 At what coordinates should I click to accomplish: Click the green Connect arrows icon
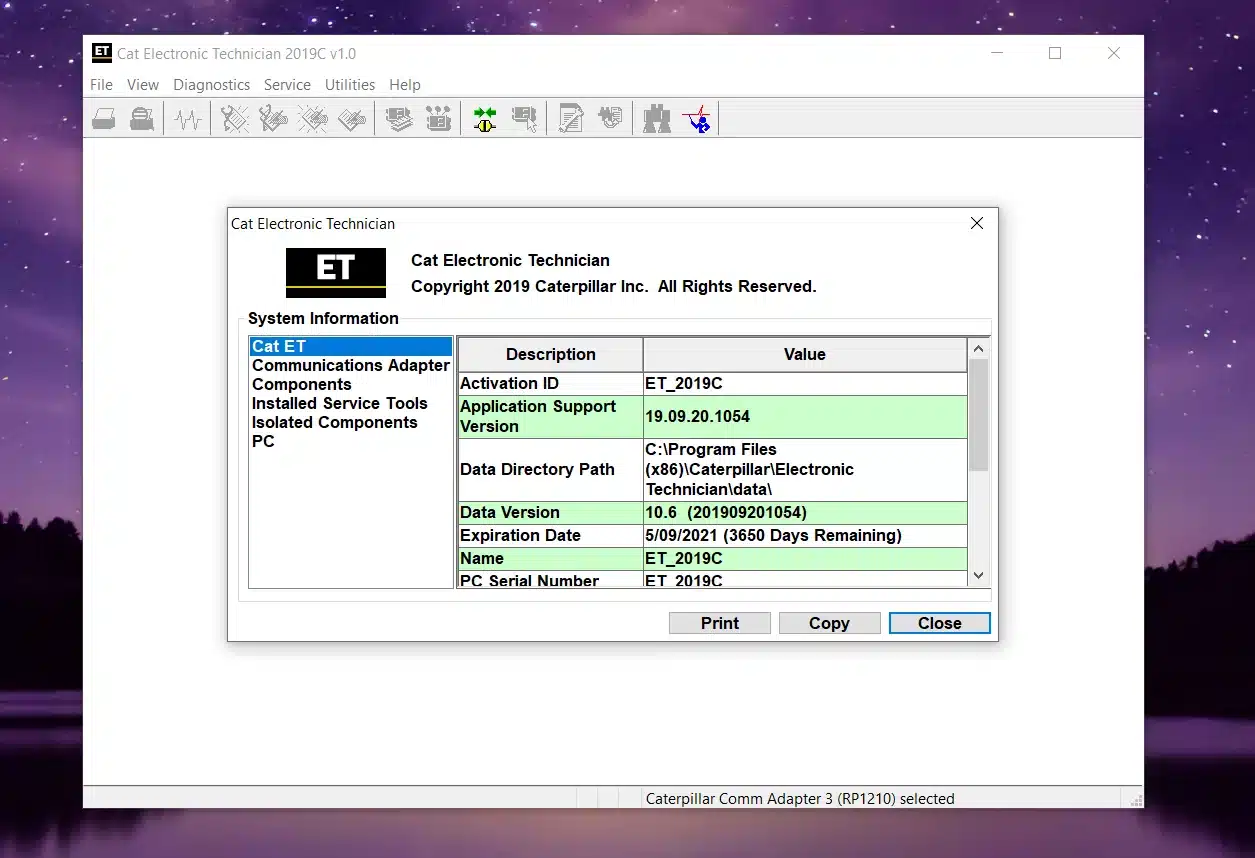pos(485,120)
